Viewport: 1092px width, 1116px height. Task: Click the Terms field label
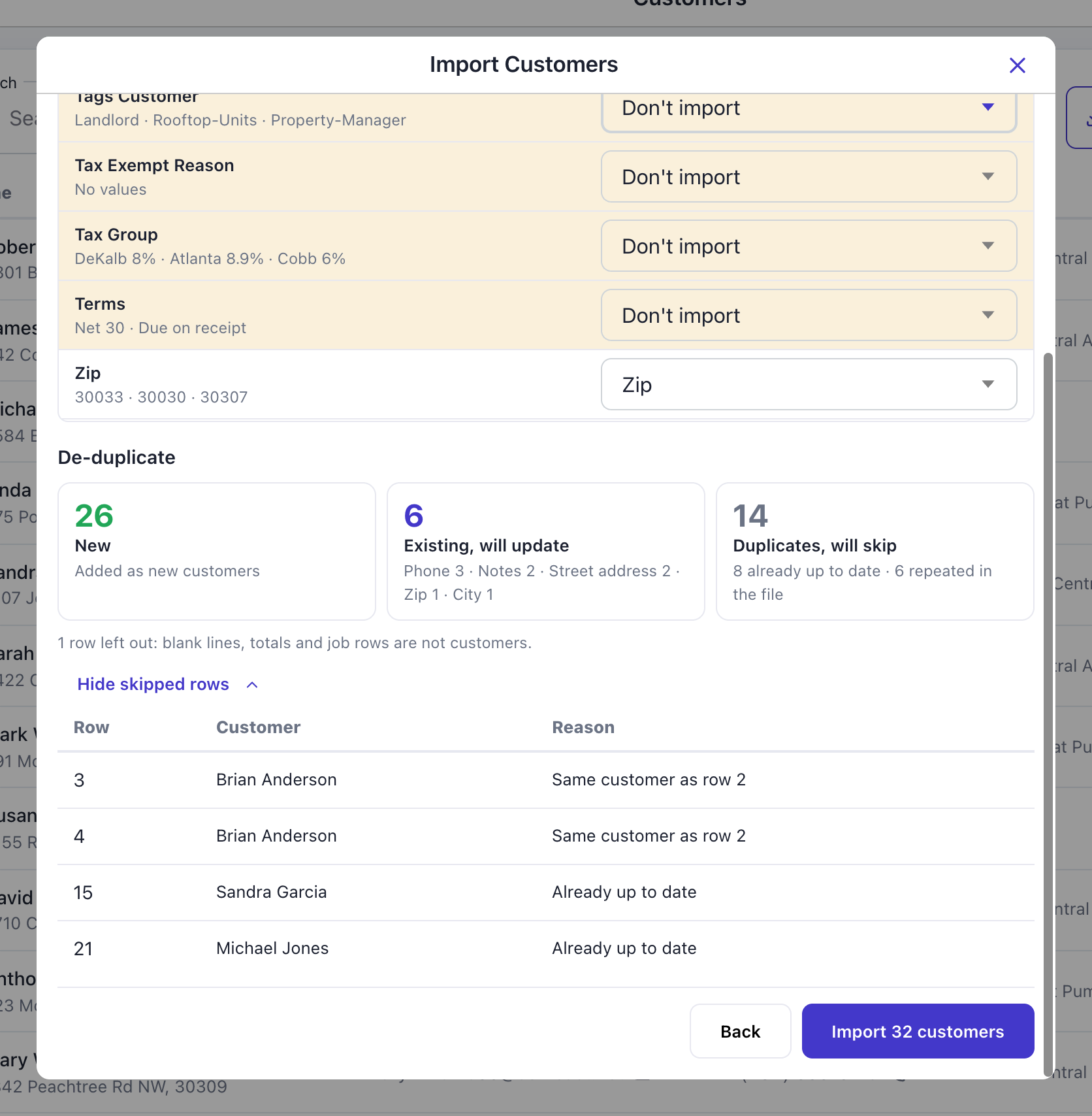pyautogui.click(x=100, y=304)
